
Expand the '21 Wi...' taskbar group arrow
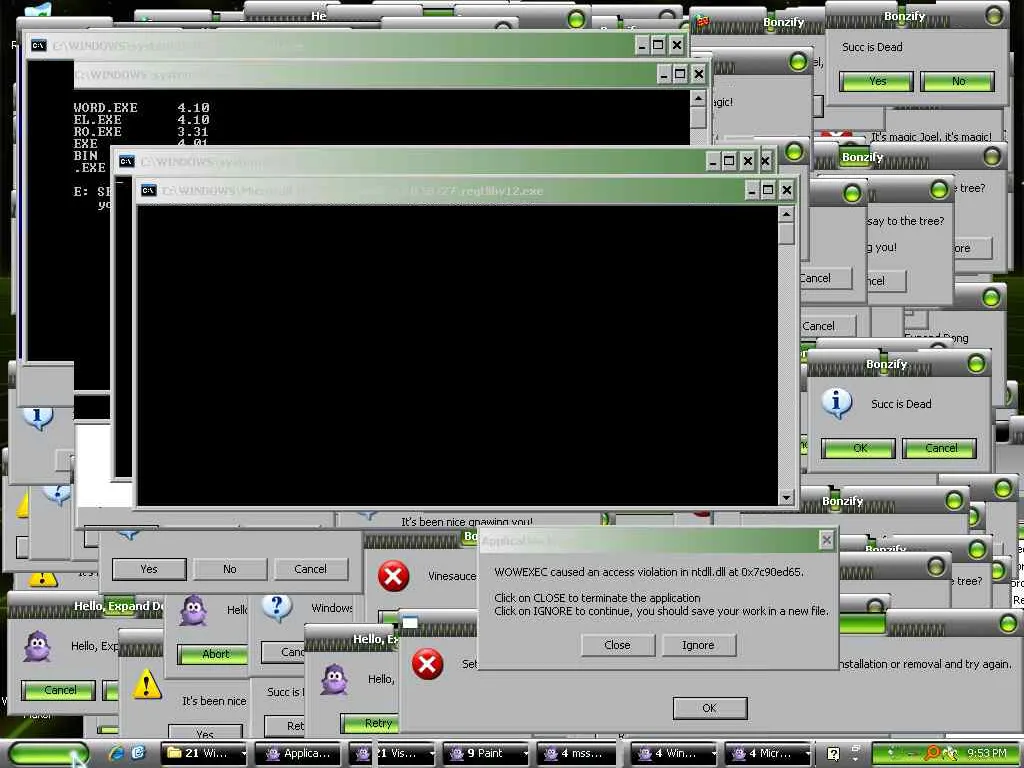pos(243,754)
